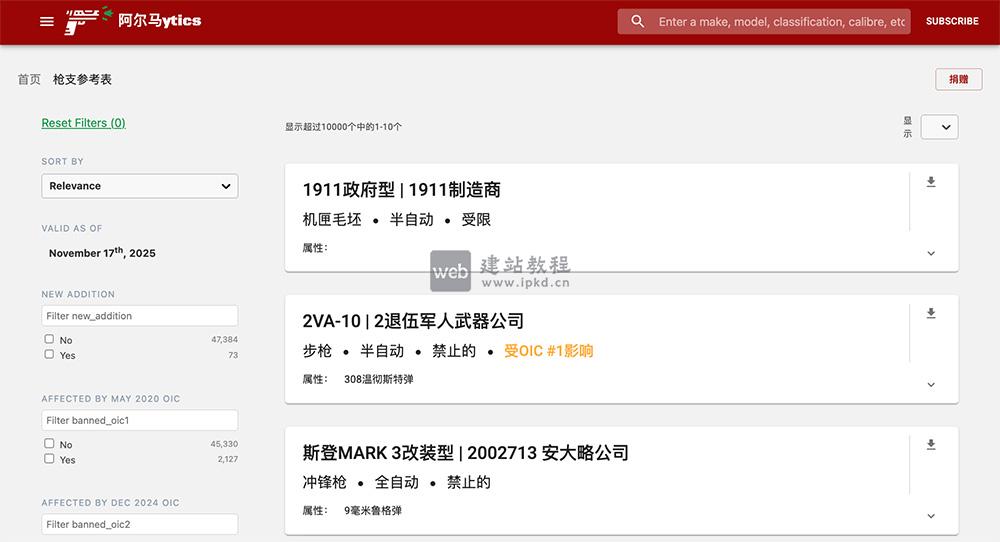This screenshot has height=542, width=1000.
Task: Click the 受OIC #1影响 tag
Action: point(548,351)
